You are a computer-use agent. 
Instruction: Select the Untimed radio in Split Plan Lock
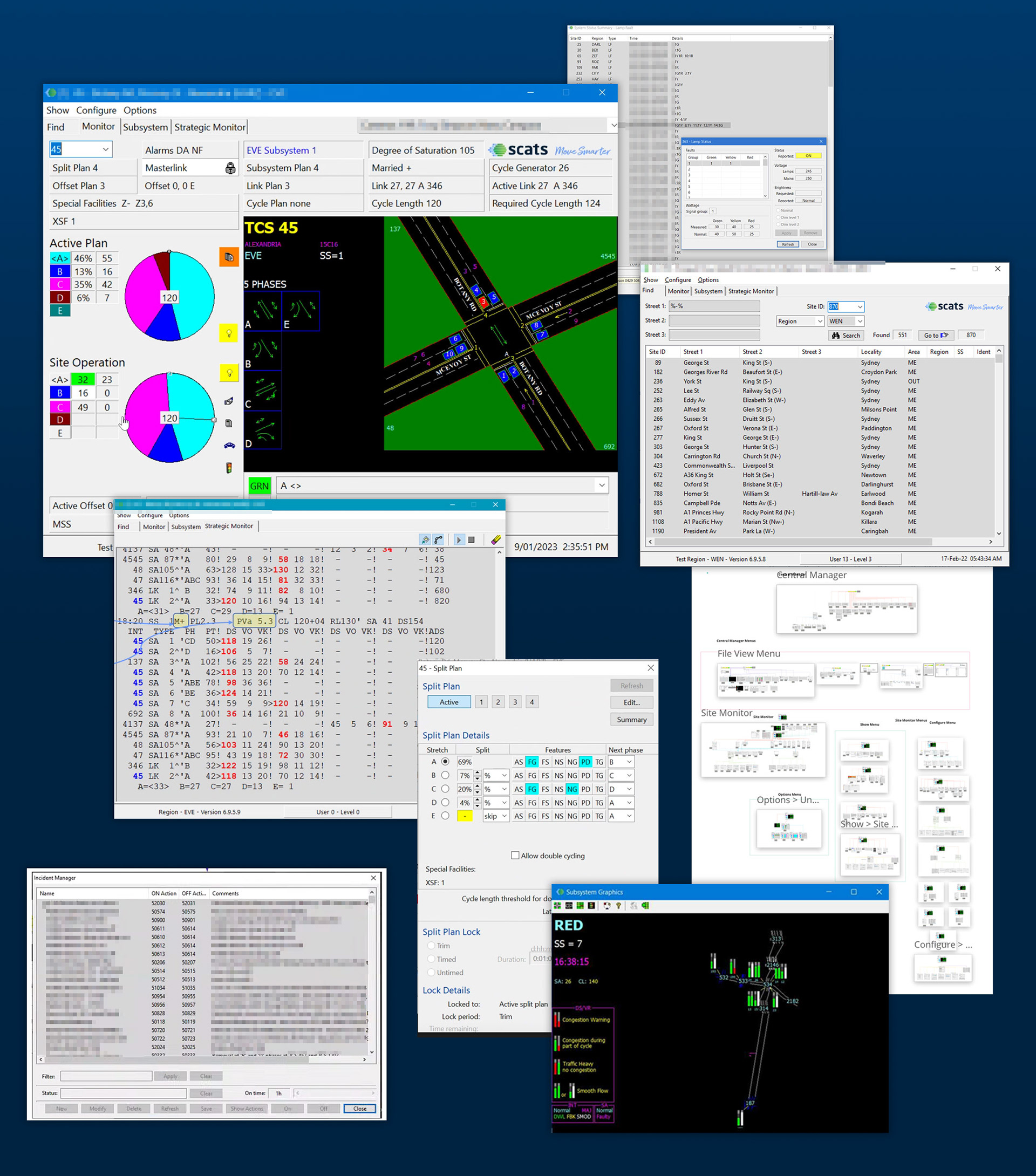(431, 972)
